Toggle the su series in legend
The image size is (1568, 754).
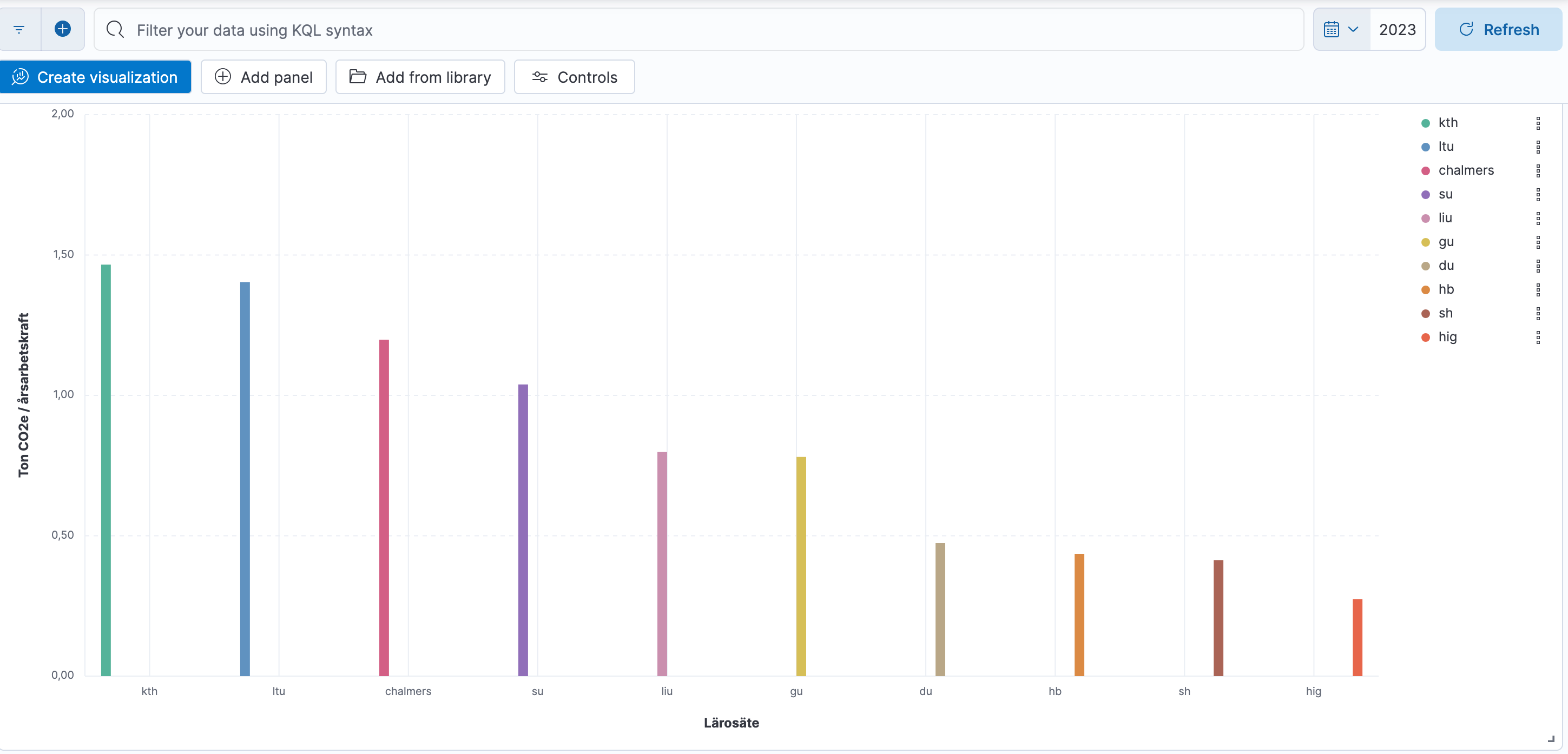[x=1445, y=194]
